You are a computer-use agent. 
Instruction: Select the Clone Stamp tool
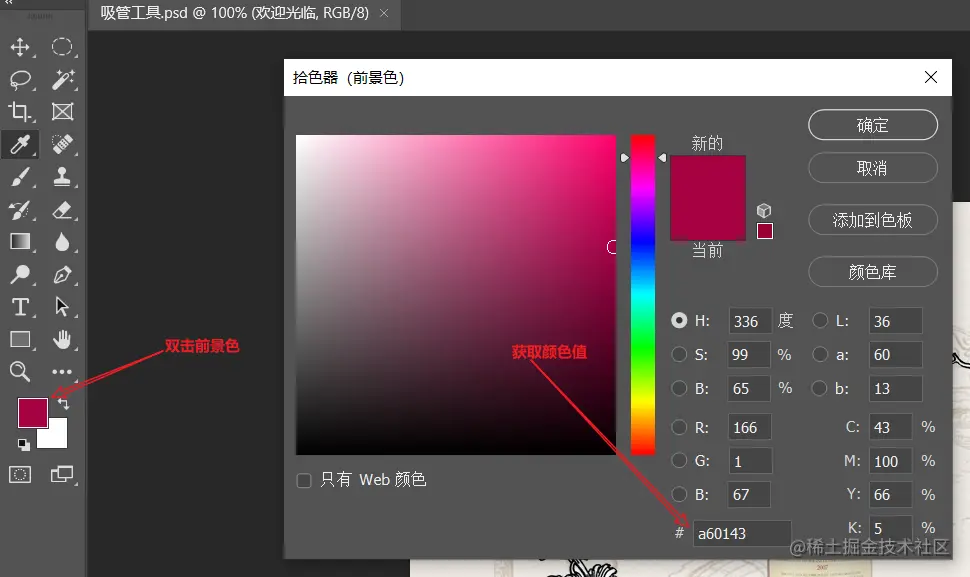62,178
